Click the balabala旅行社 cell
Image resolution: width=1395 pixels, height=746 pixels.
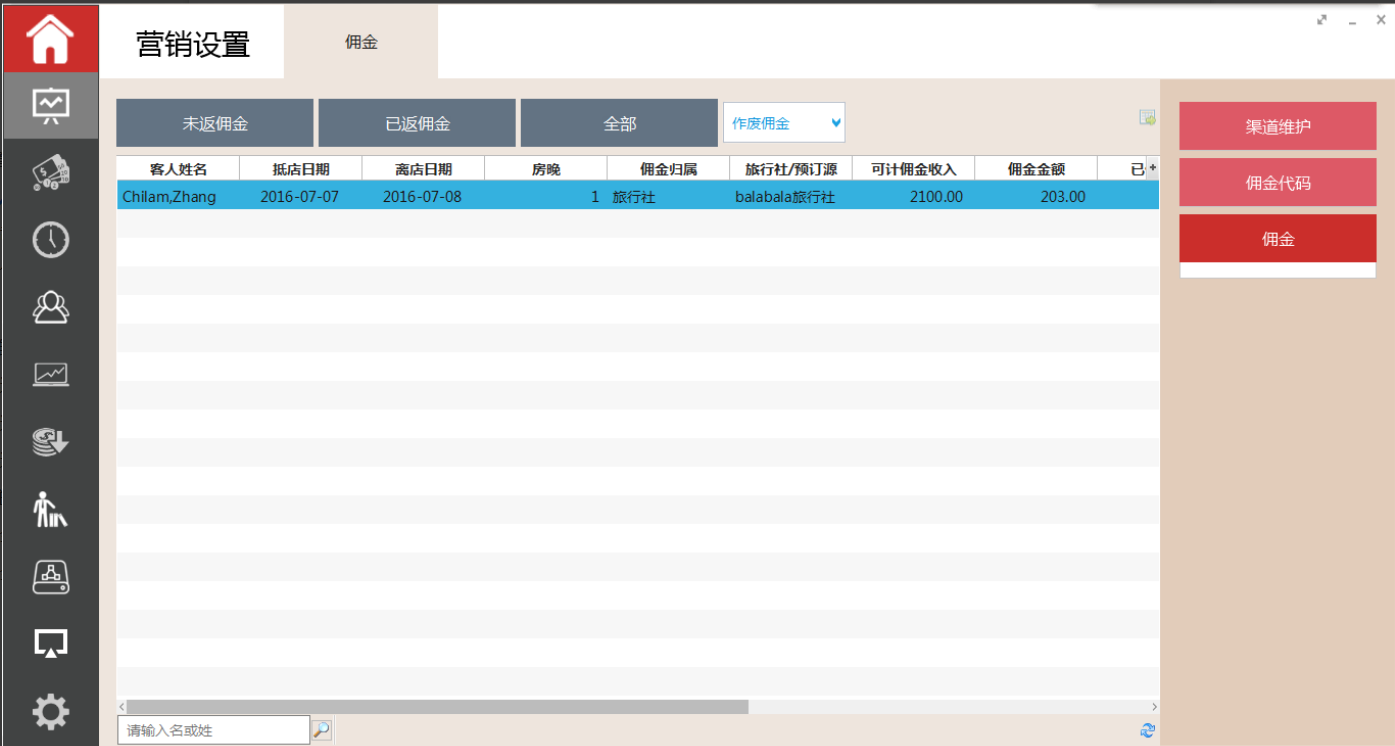point(791,196)
